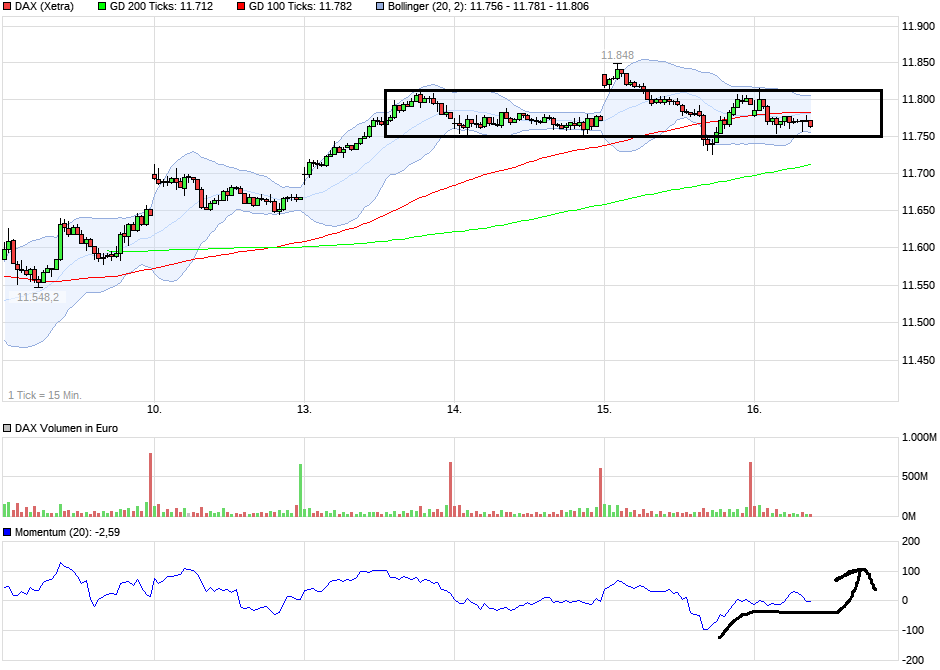
Task: Click the red DAX (Xetra) legend swatch
Action: coord(7,7)
